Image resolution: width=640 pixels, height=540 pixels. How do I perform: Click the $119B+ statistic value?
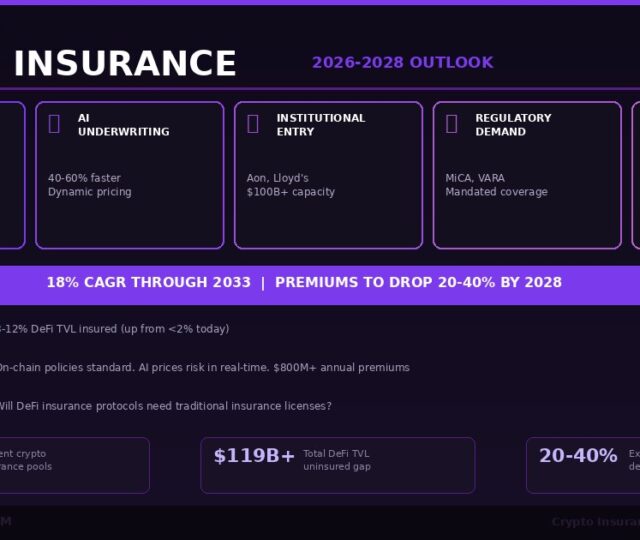(x=254, y=456)
